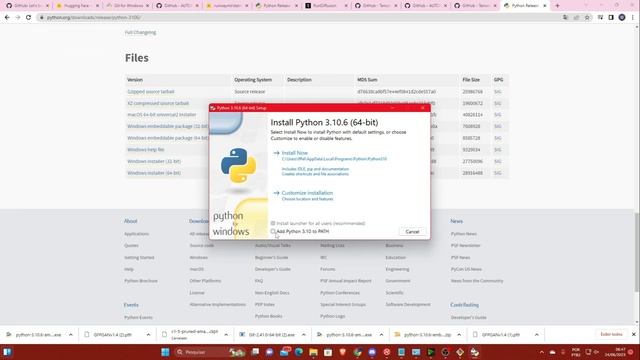
Task: Open the Events footer link
Action: tap(131, 305)
